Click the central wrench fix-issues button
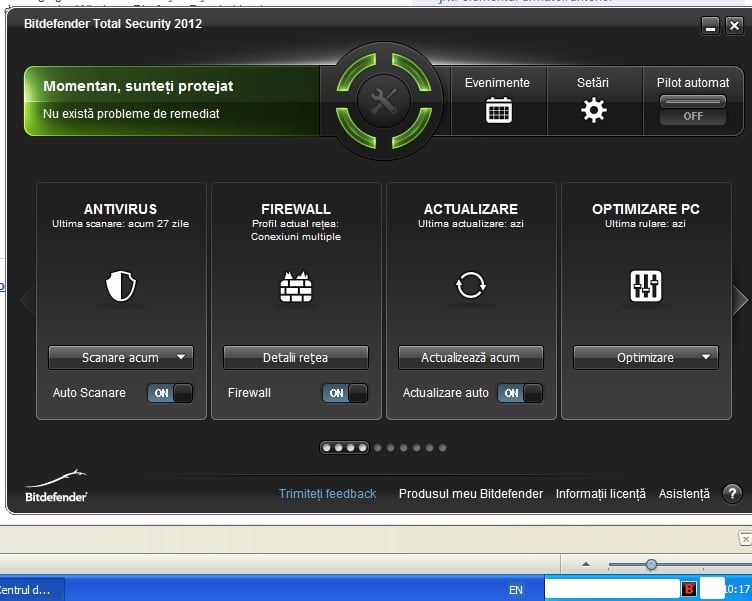752x601 pixels. coord(384,101)
